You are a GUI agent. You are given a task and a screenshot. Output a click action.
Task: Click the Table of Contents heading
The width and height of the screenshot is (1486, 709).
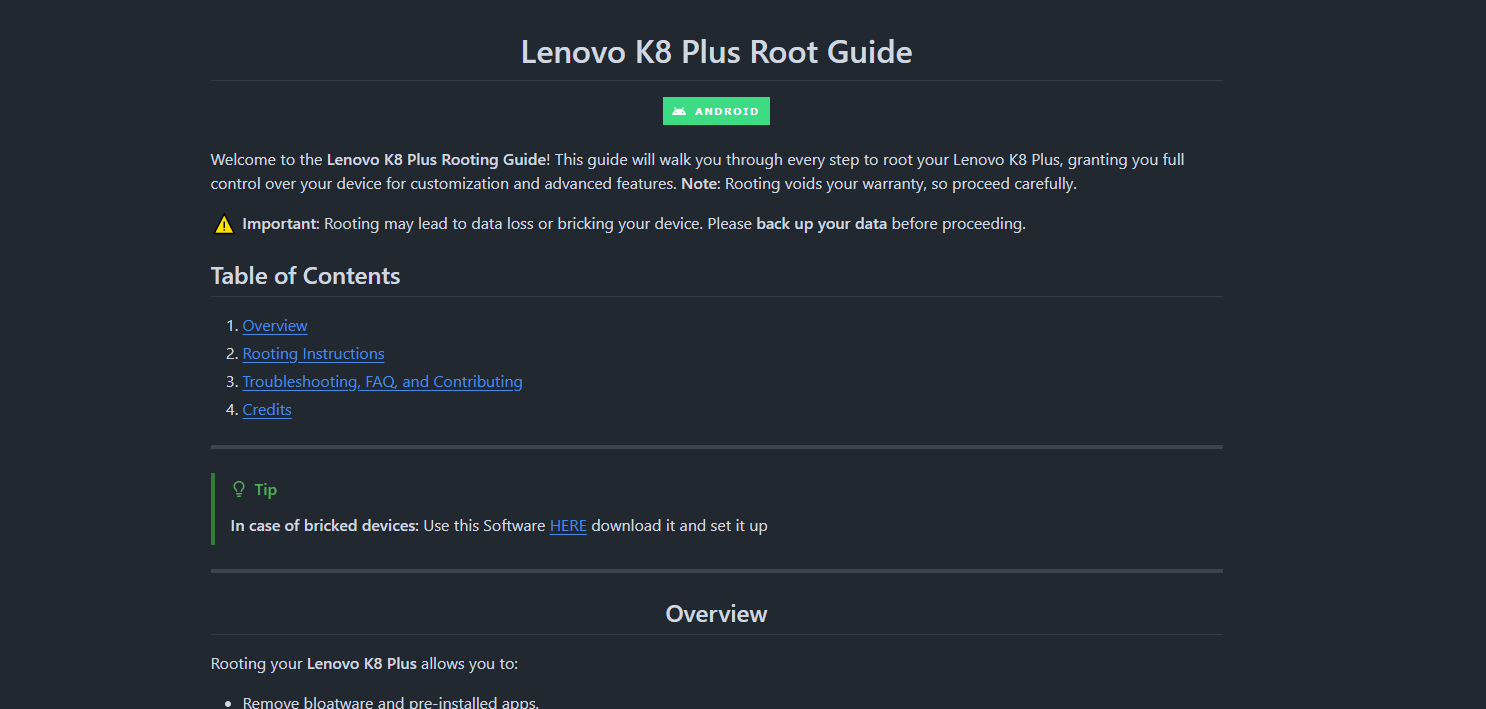pyautogui.click(x=305, y=275)
